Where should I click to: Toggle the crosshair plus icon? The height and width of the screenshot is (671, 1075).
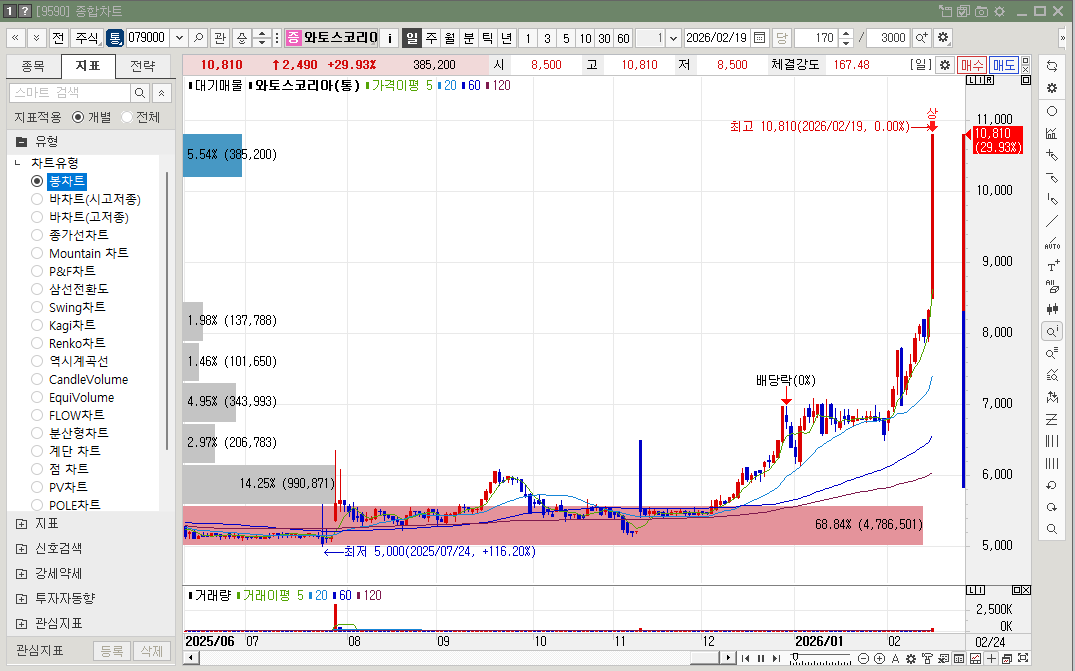tap(991, 659)
